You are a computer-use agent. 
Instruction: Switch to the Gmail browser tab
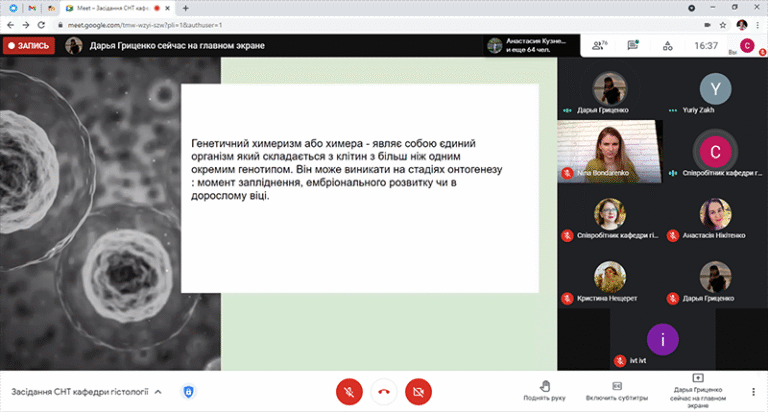[33, 7]
